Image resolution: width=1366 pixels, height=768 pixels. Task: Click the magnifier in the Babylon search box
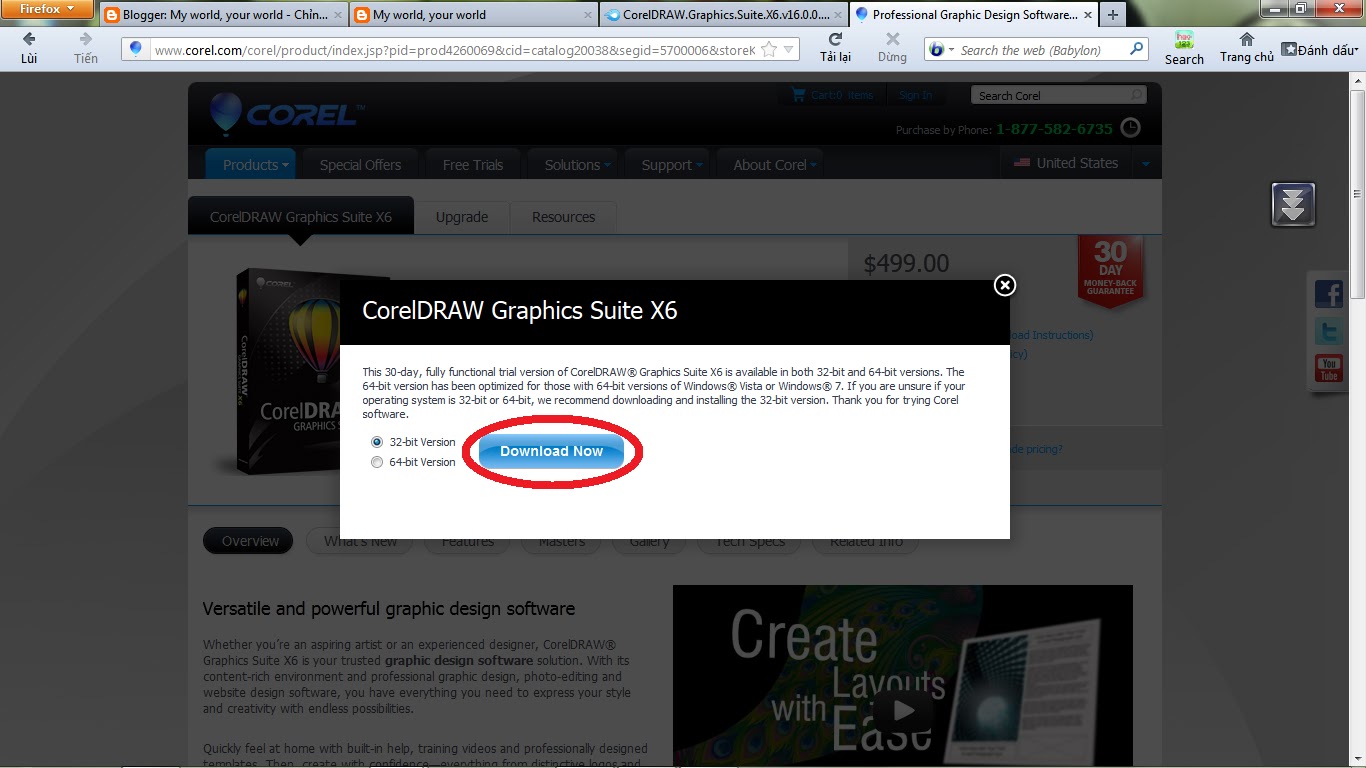click(x=1136, y=49)
